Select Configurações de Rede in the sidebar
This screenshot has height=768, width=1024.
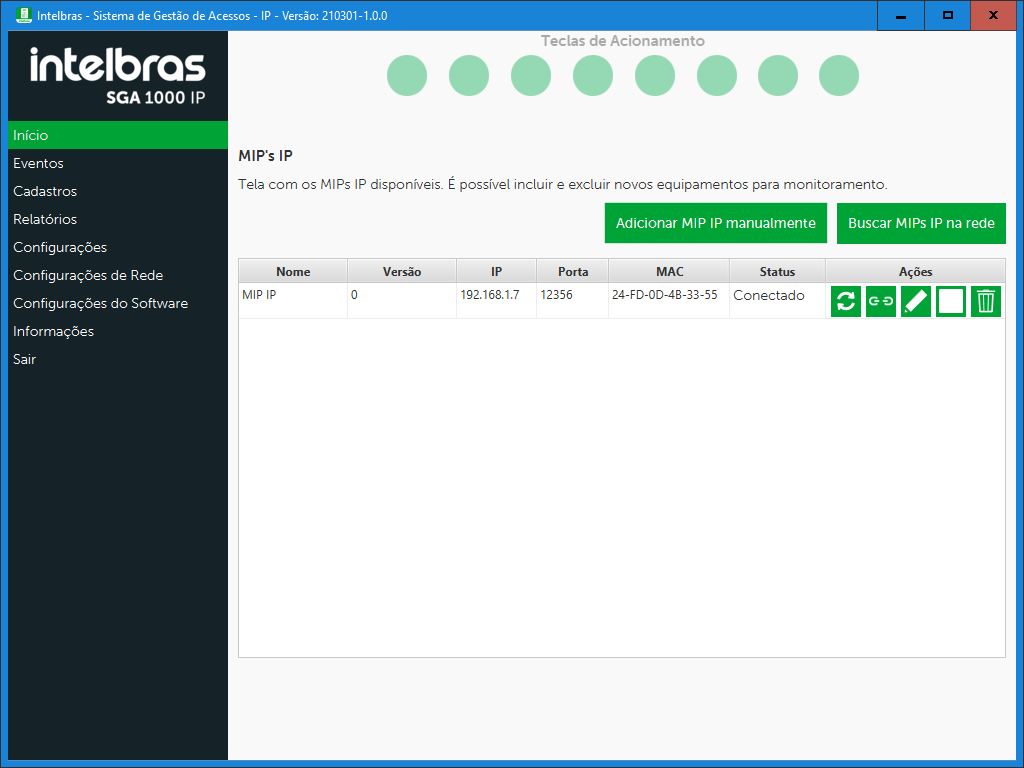point(88,275)
